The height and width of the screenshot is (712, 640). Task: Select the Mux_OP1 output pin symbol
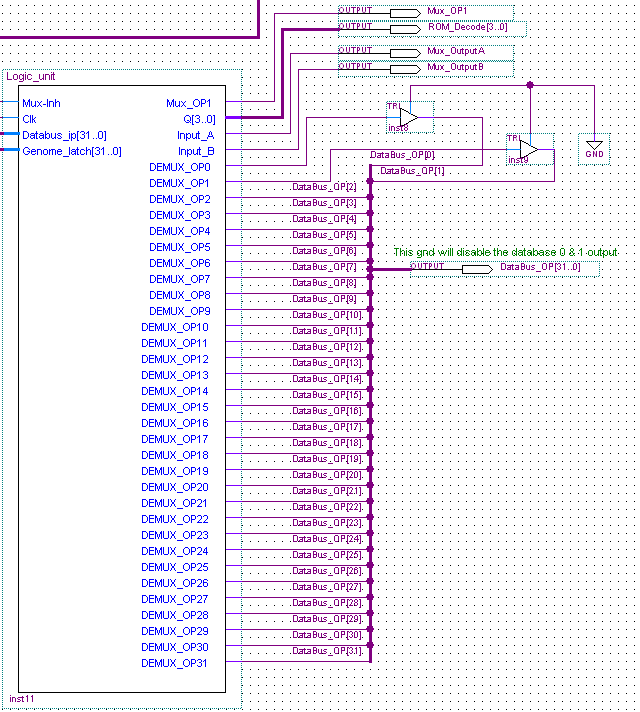405,12
